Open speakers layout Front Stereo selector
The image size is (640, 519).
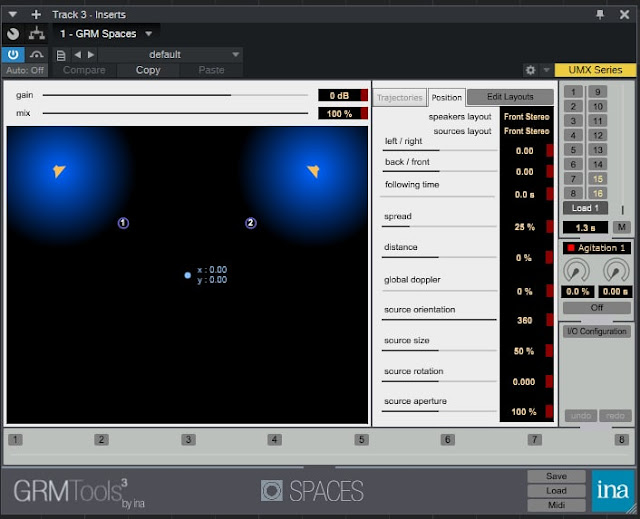527,117
